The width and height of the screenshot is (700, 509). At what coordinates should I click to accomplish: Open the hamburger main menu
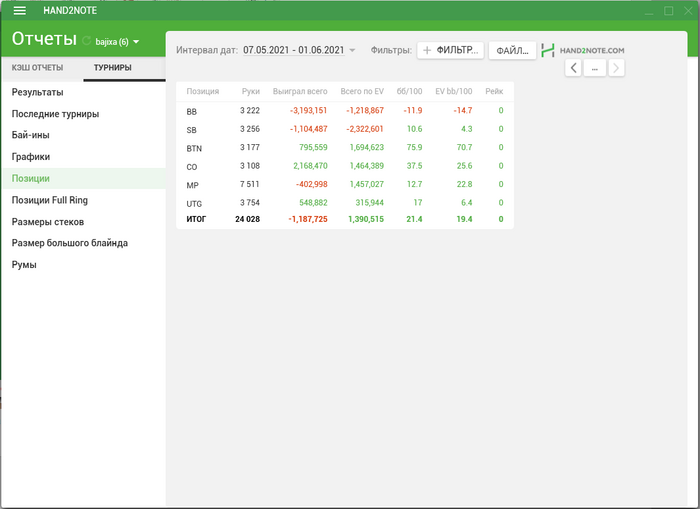(x=20, y=10)
